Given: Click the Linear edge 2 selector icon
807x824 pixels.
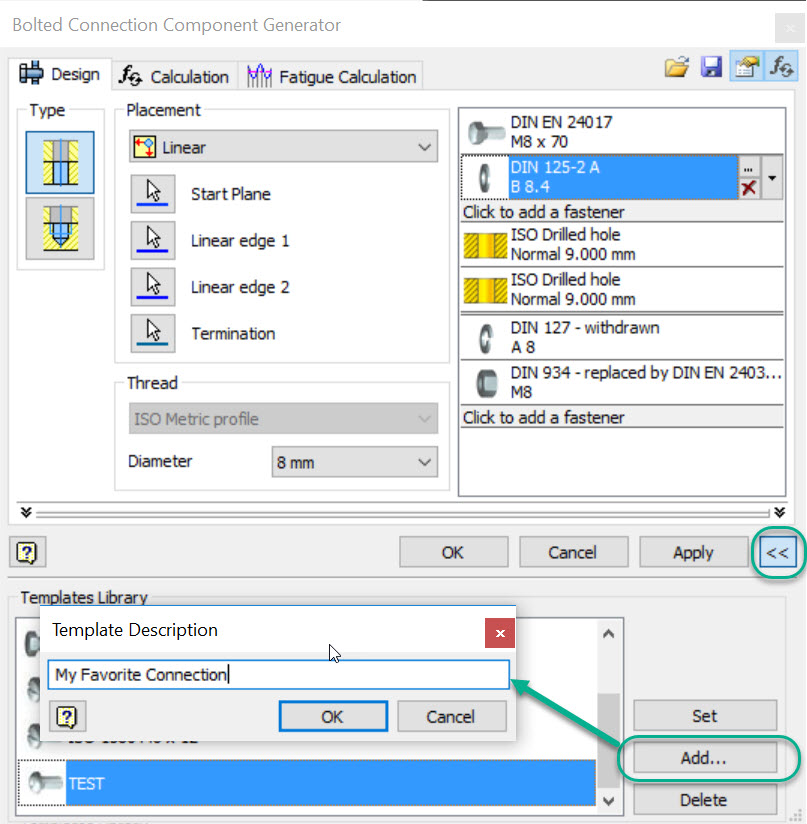Looking at the screenshot, I should [153, 287].
